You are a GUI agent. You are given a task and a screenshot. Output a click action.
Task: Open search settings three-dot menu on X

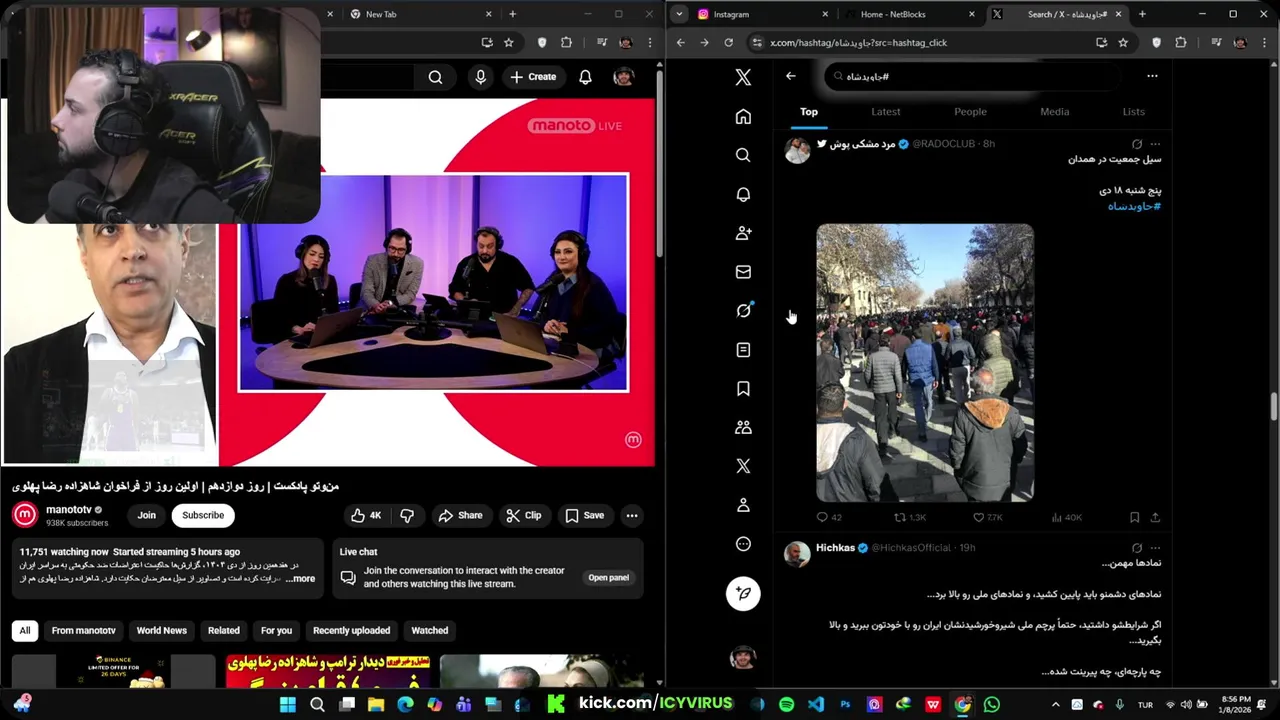[1152, 76]
